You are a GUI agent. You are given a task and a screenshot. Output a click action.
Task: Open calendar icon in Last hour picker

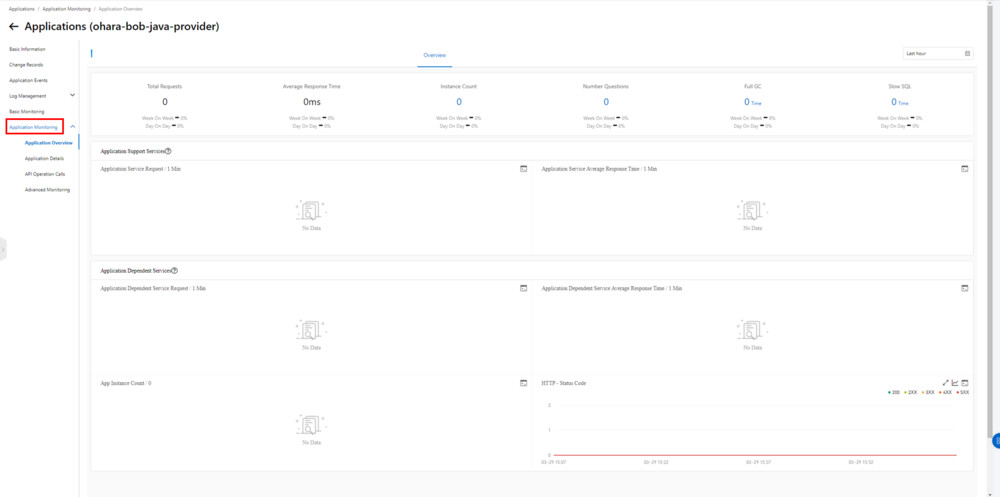967,54
